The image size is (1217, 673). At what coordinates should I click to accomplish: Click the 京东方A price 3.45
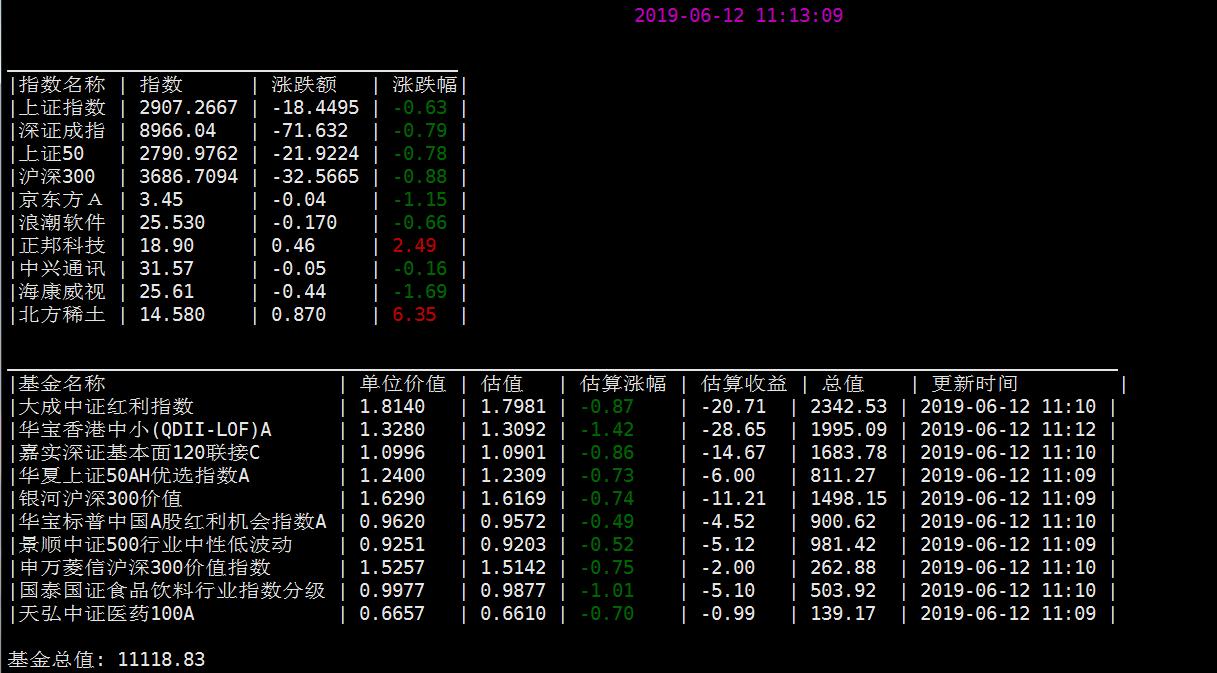161,200
